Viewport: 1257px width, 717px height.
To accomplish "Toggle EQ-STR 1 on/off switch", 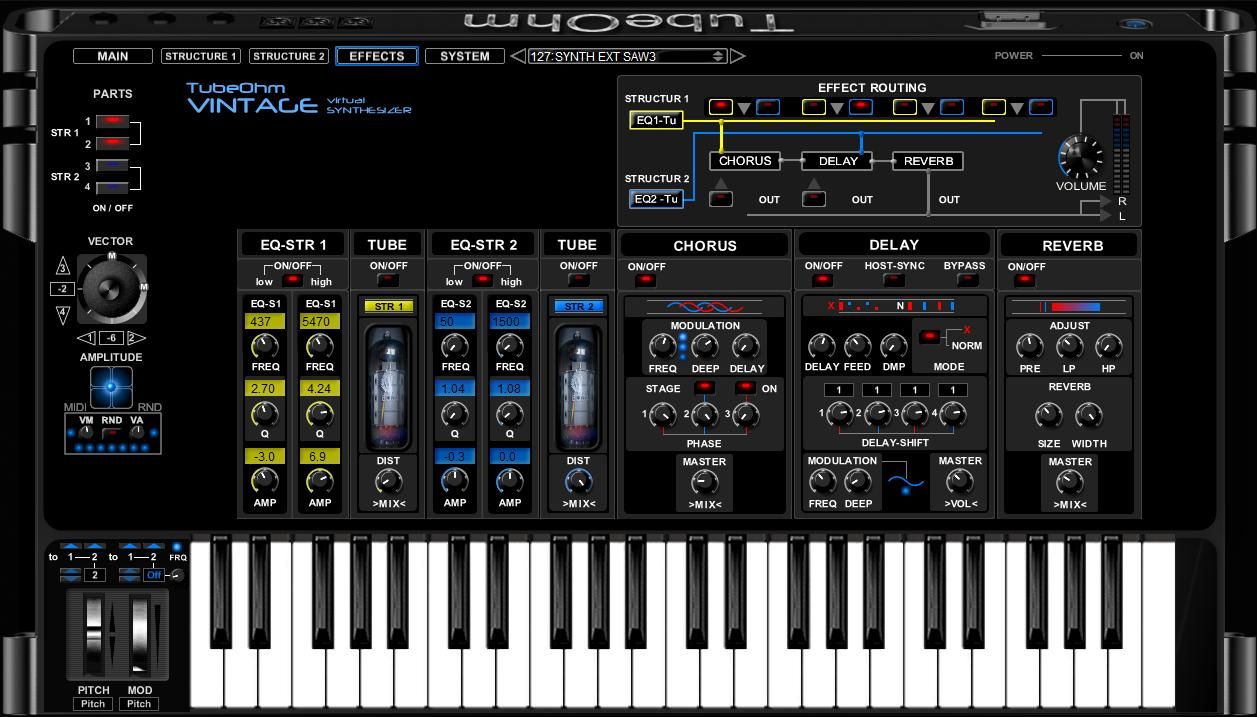I will click(x=292, y=281).
